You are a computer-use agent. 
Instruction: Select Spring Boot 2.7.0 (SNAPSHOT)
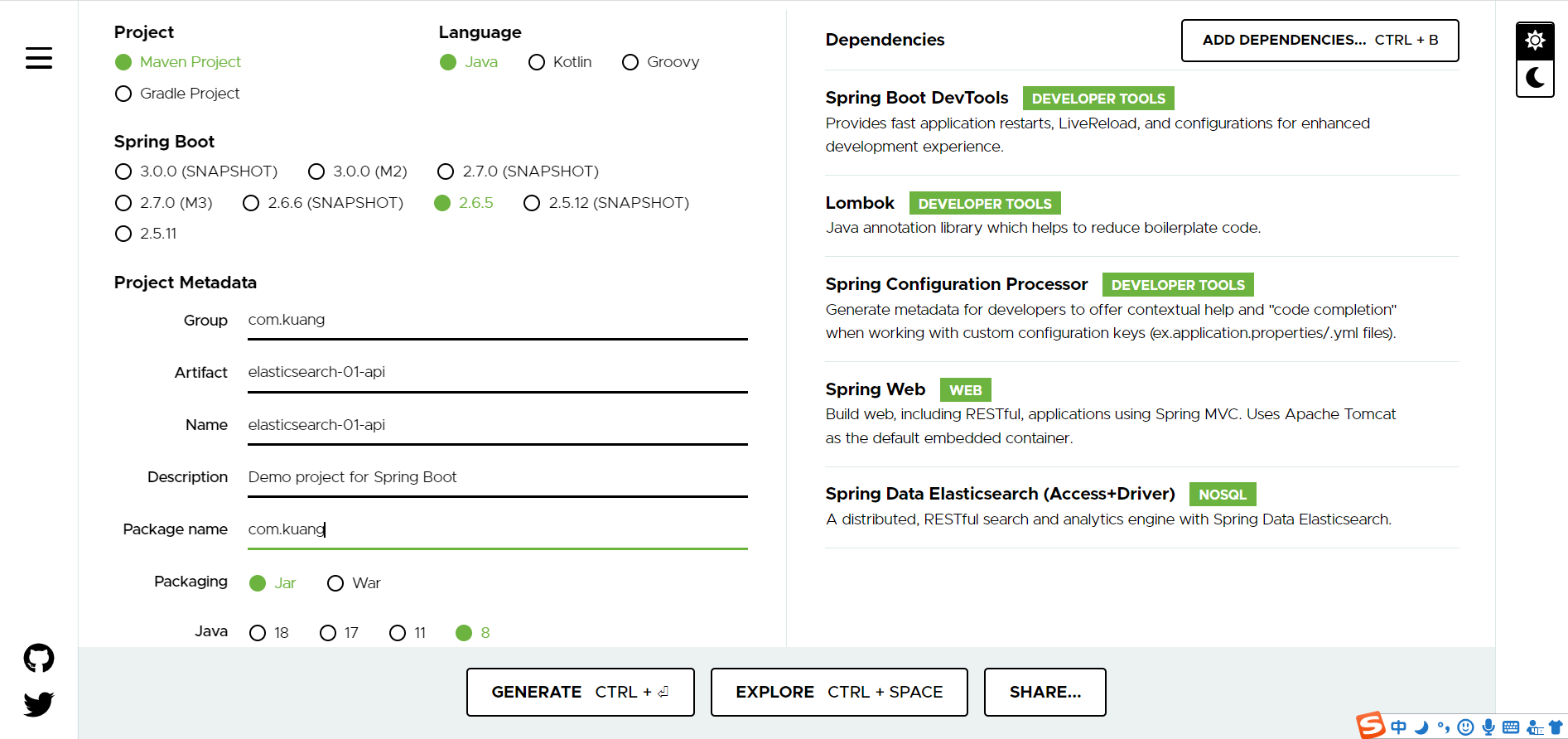click(518, 171)
